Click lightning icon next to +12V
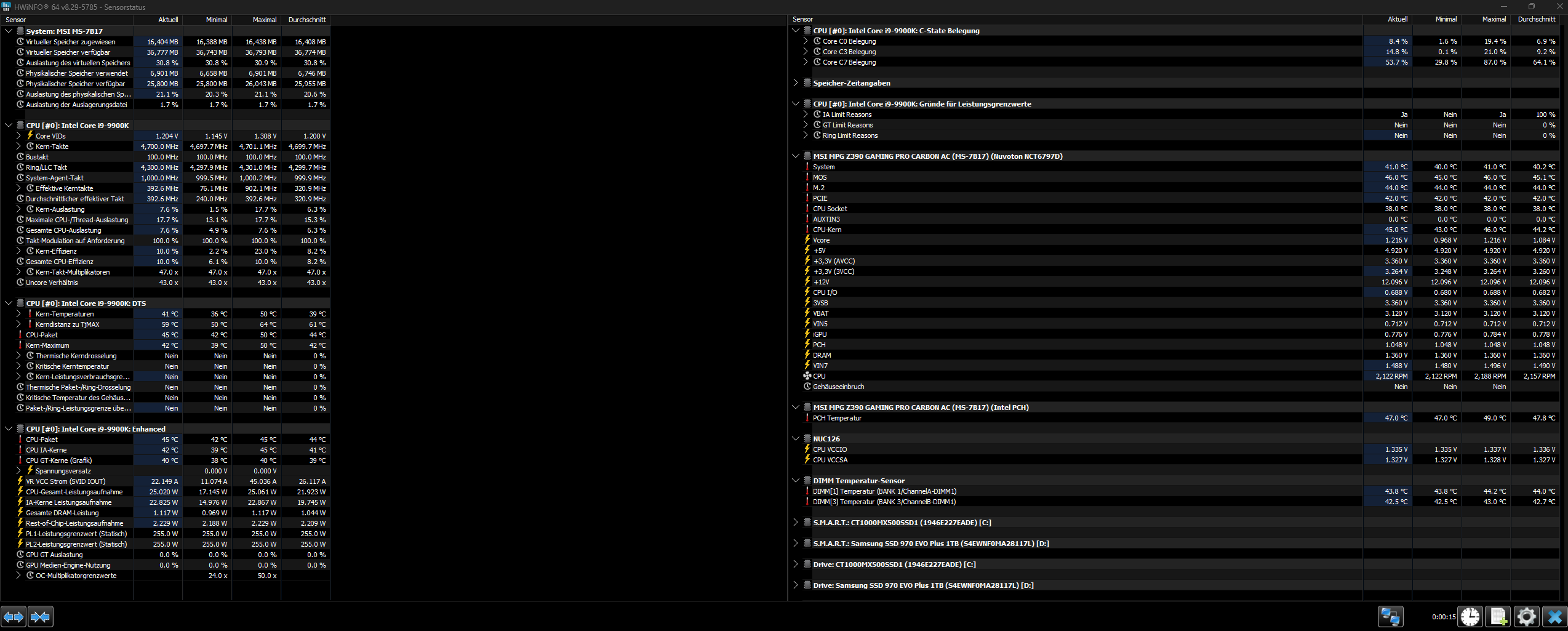The image size is (1568, 631). click(x=807, y=282)
